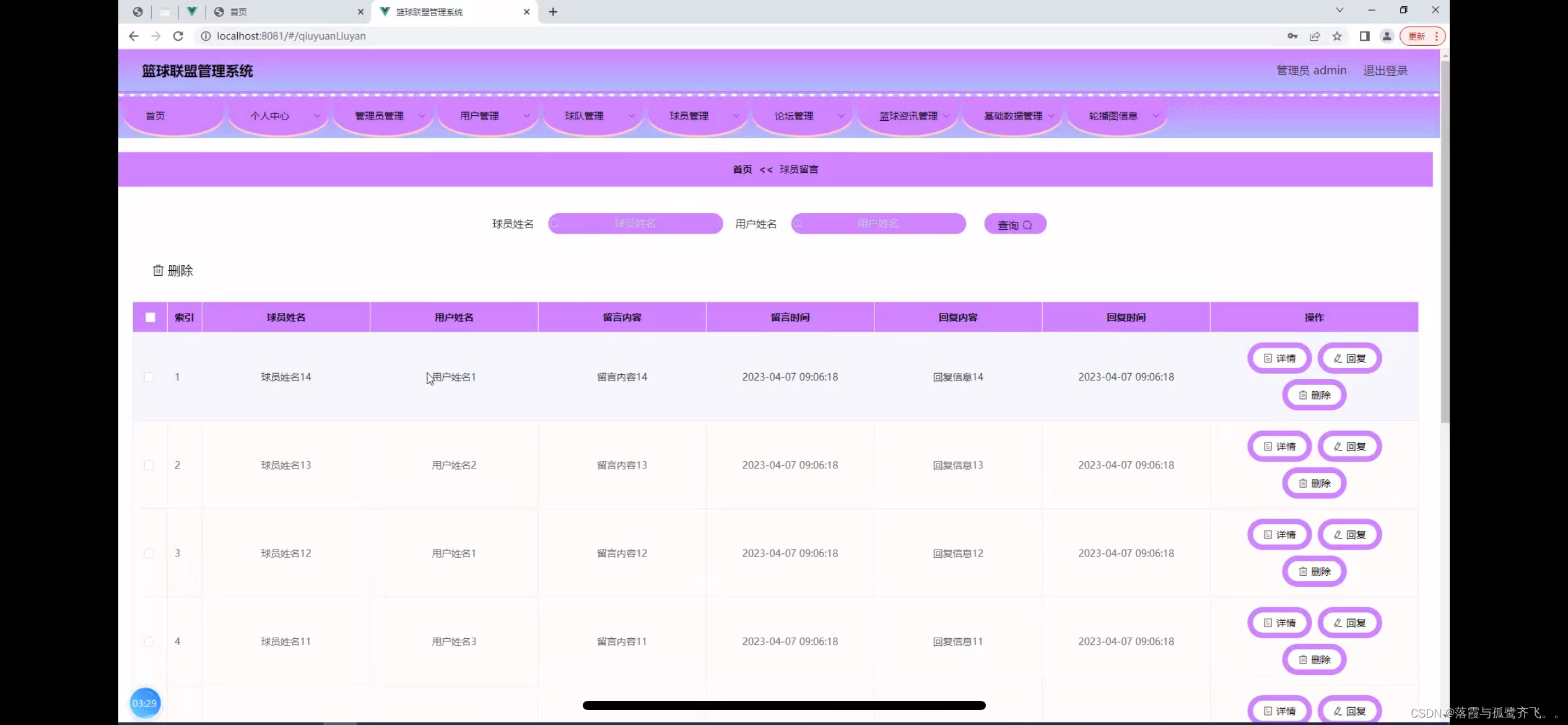Delete the 球员姓名11 row

[x=1314, y=659]
